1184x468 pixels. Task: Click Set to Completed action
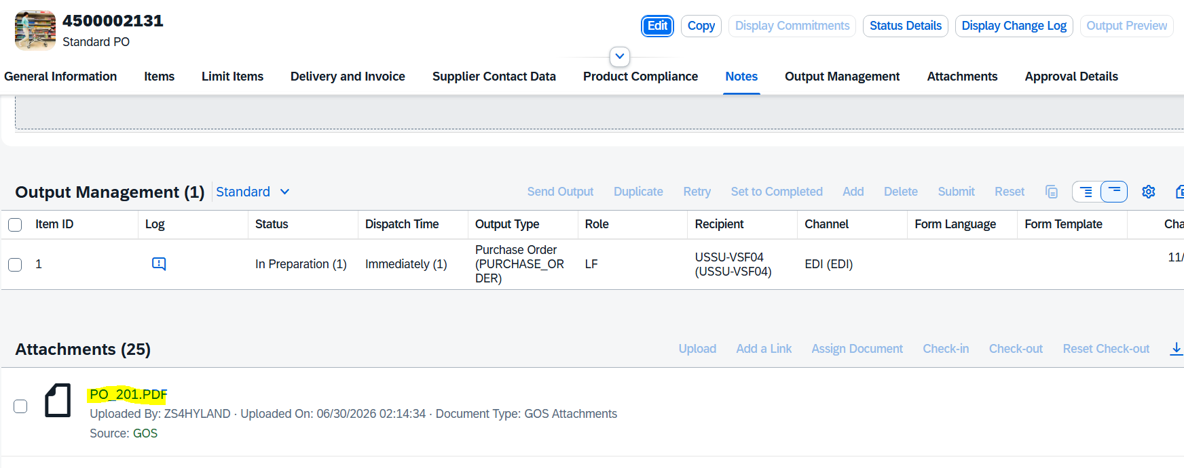776,192
